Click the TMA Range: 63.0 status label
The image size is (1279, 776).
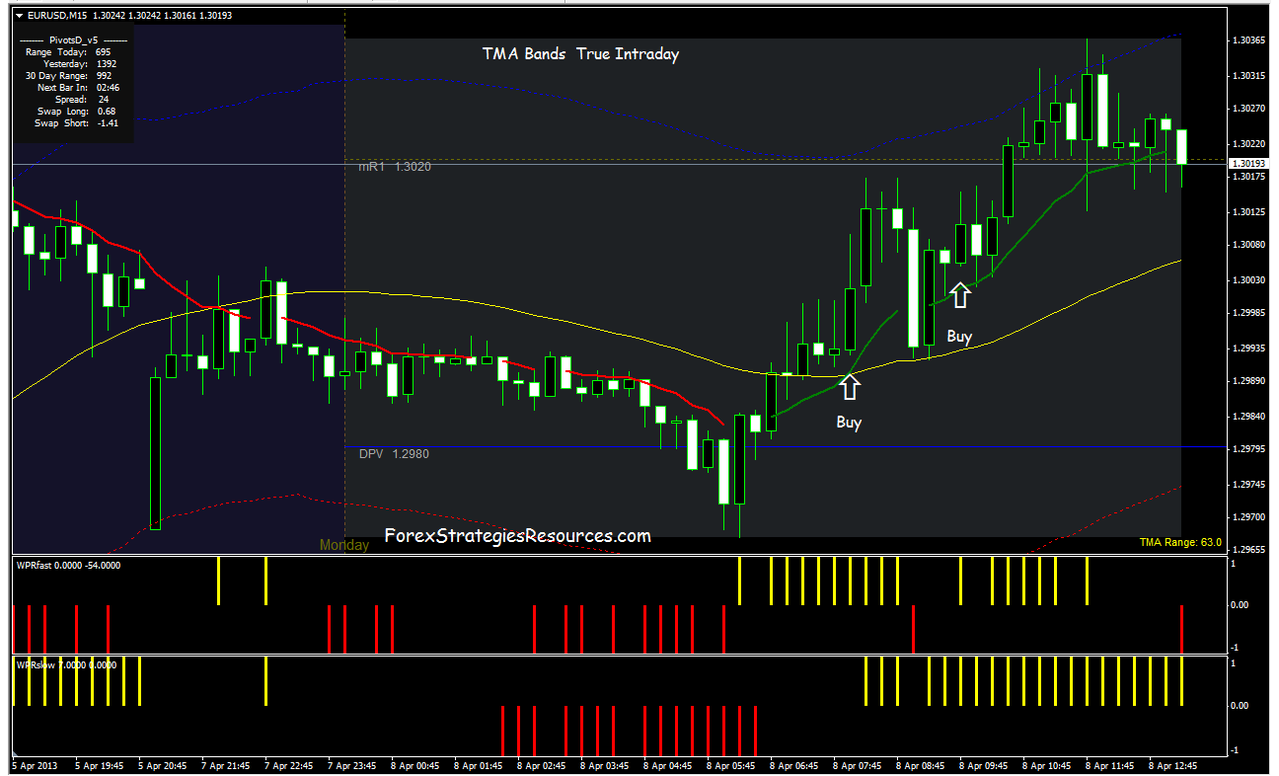1181,541
